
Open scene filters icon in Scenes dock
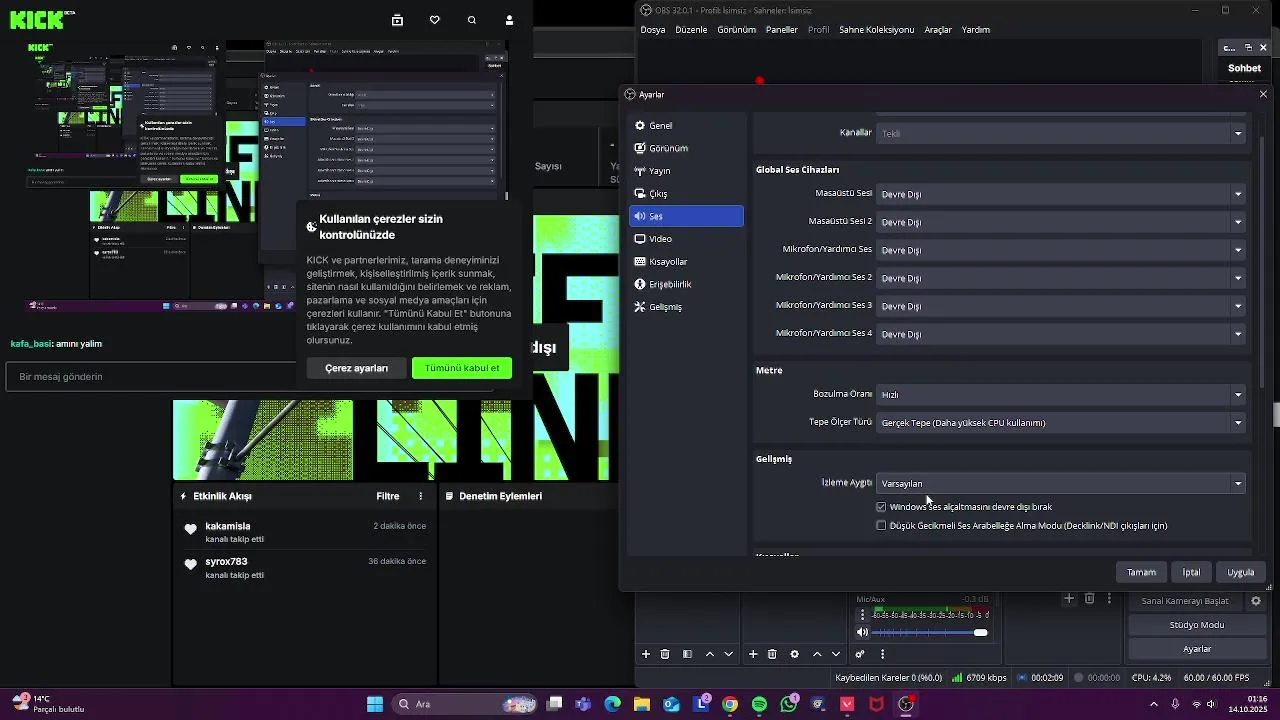[687, 654]
